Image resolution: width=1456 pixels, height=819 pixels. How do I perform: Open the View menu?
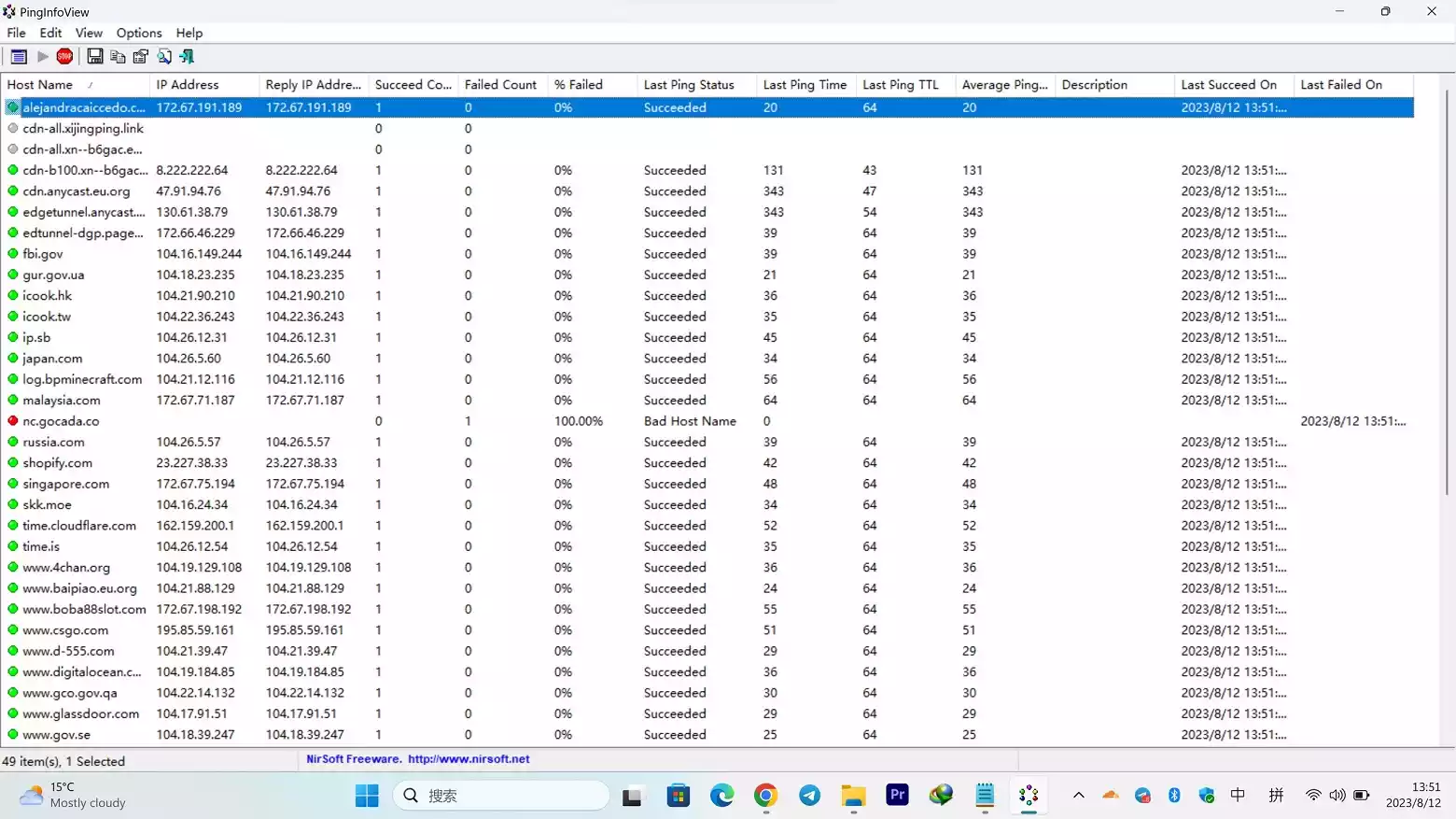[x=89, y=33]
